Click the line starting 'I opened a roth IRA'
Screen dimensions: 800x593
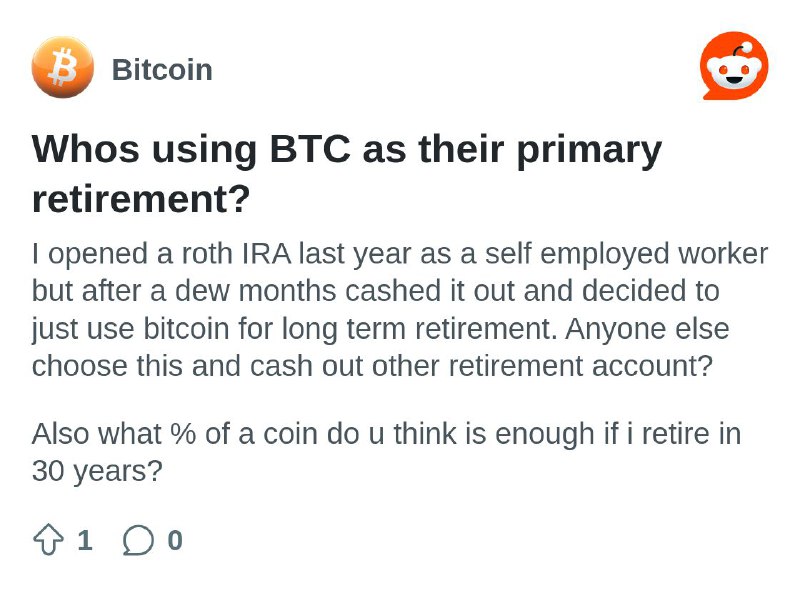(399, 254)
